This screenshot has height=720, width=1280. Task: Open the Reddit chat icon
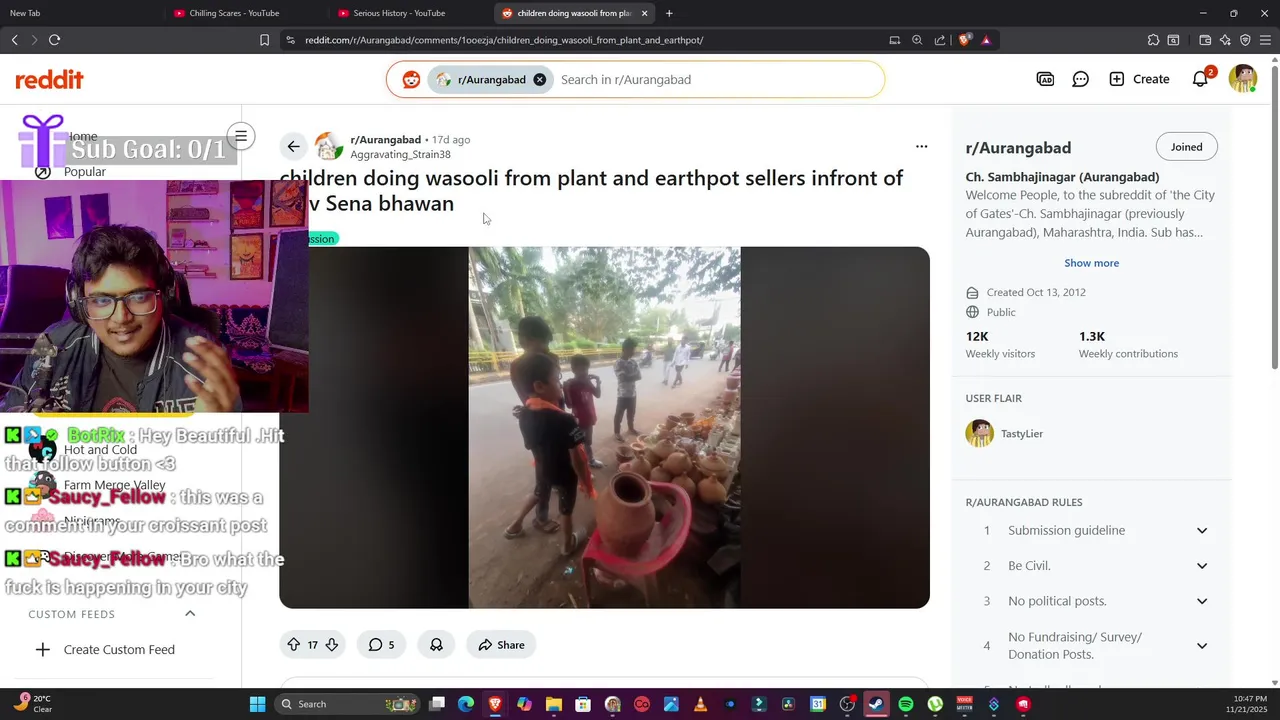point(1080,79)
